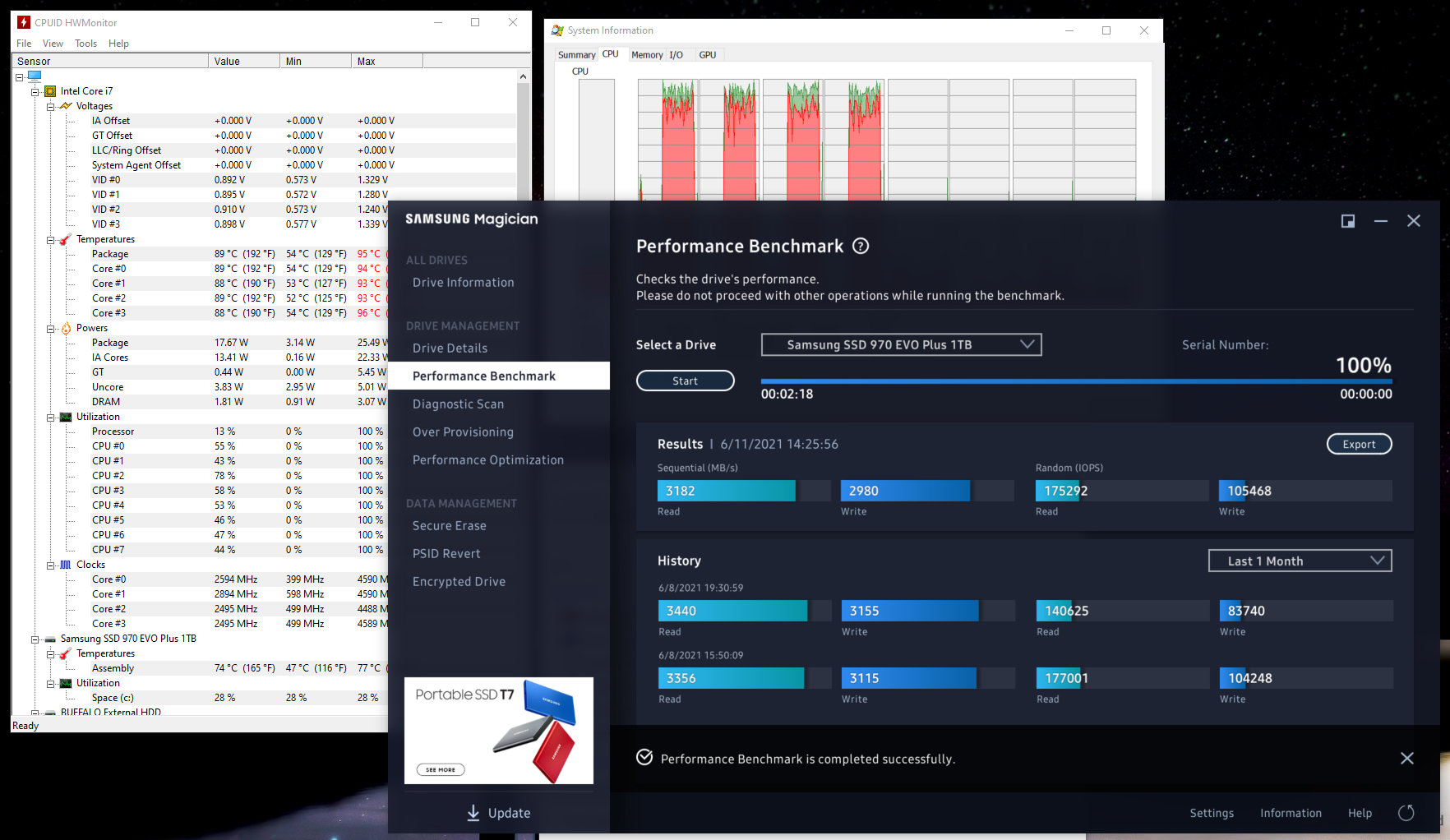Image resolution: width=1450 pixels, height=840 pixels.
Task: Open the File menu in HWMonitor
Action: pos(24,44)
